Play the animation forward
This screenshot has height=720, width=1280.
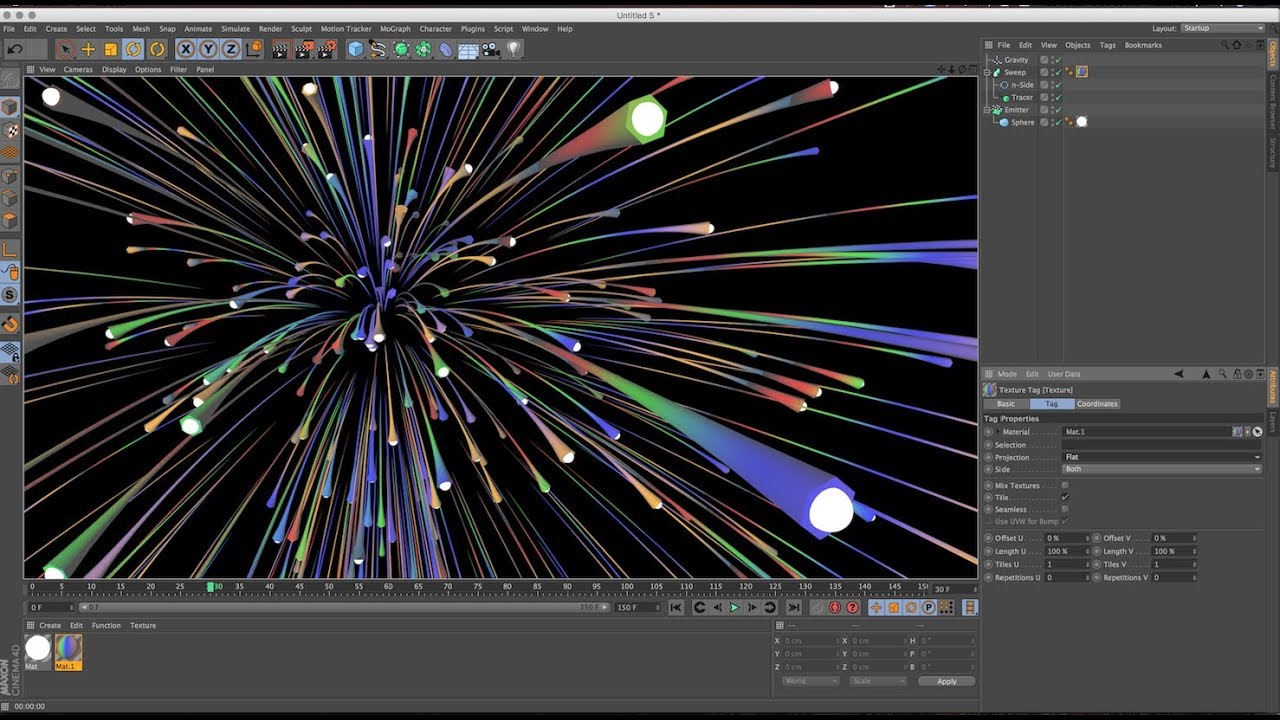point(734,607)
